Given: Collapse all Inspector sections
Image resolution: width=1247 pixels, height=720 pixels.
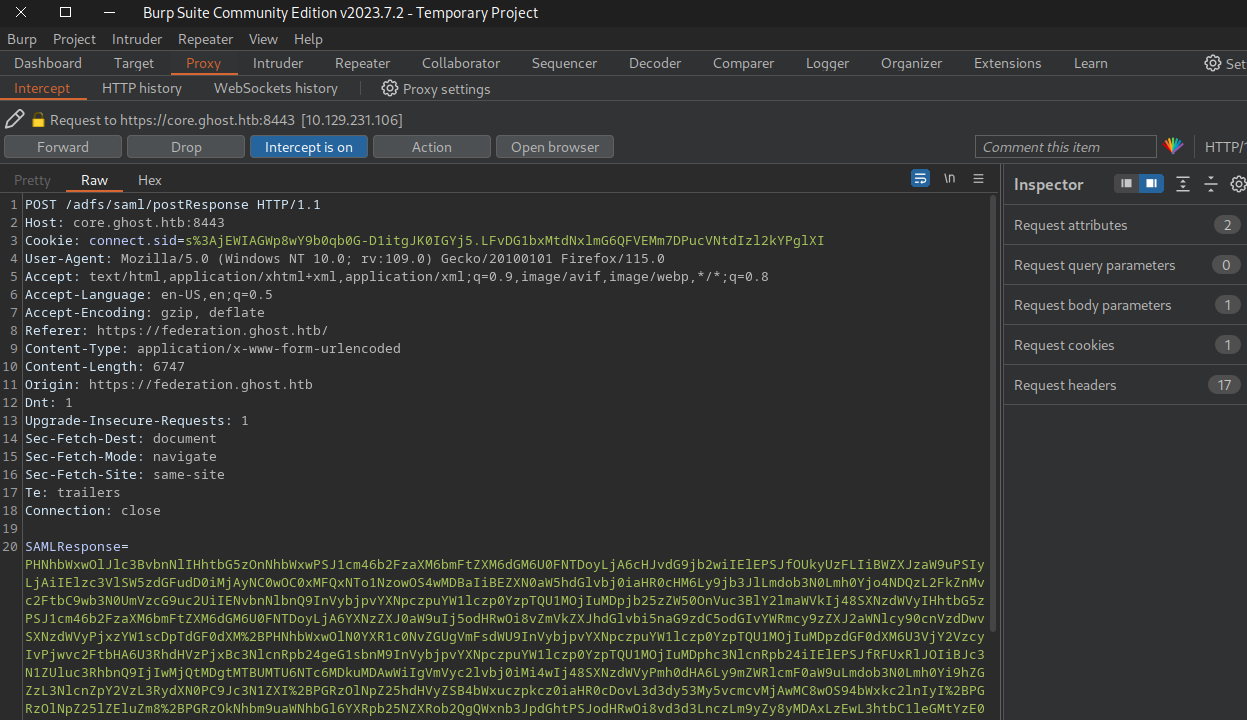Looking at the screenshot, I should click(x=1211, y=184).
